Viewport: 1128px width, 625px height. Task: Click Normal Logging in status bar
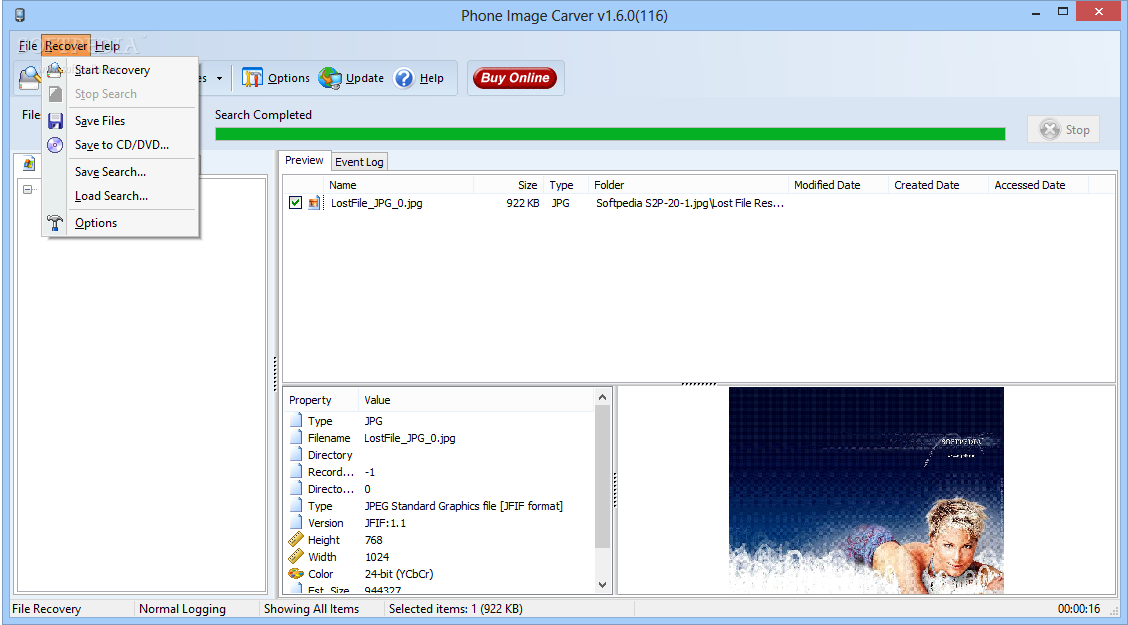(183, 609)
